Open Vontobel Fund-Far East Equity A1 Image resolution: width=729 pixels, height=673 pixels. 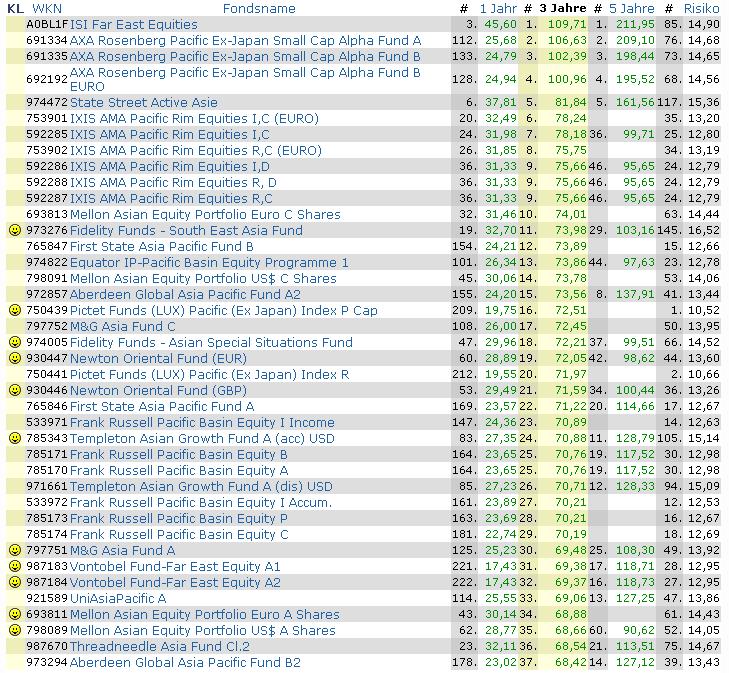click(175, 566)
